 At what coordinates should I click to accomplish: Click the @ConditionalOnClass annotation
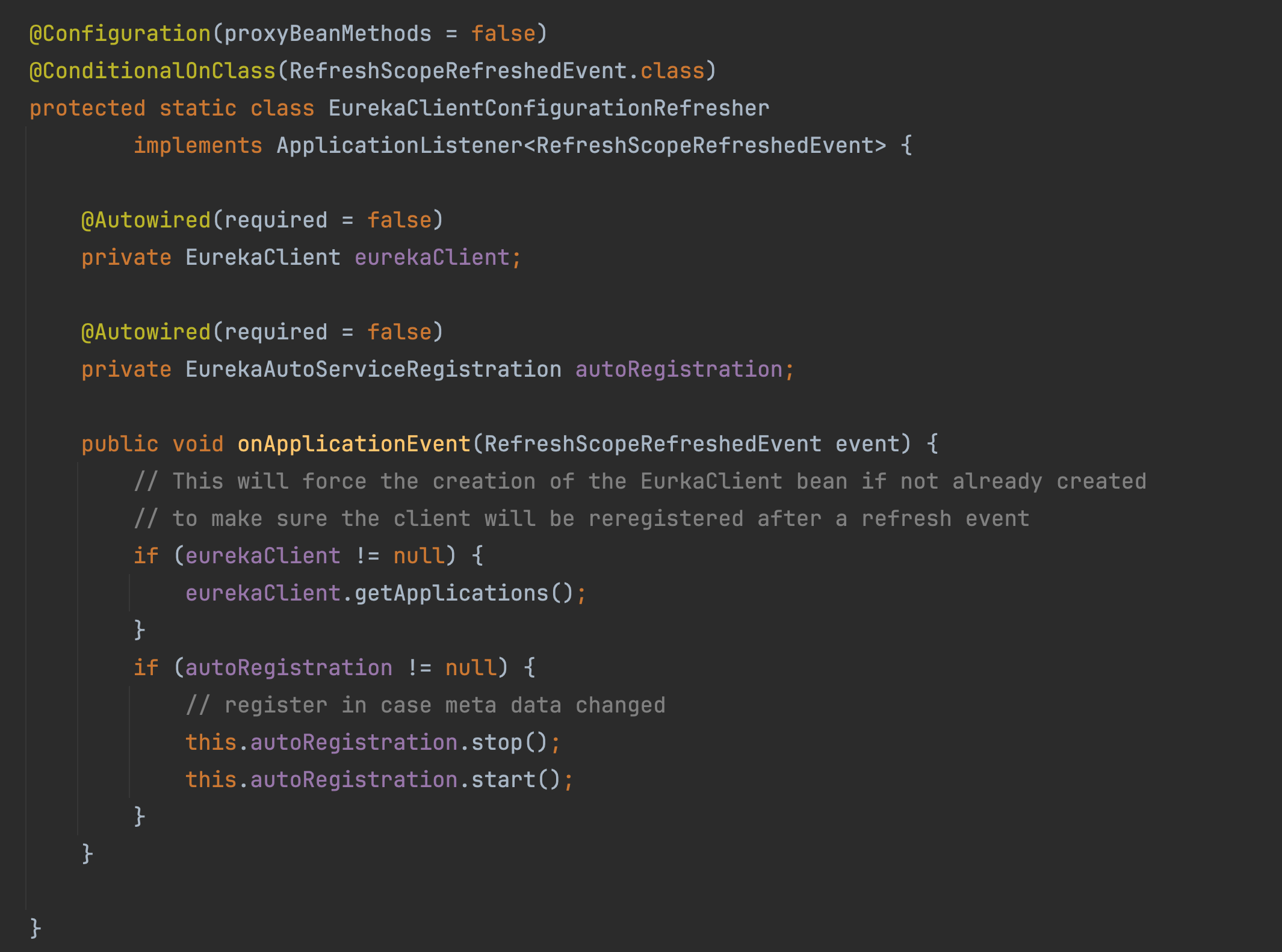[152, 71]
